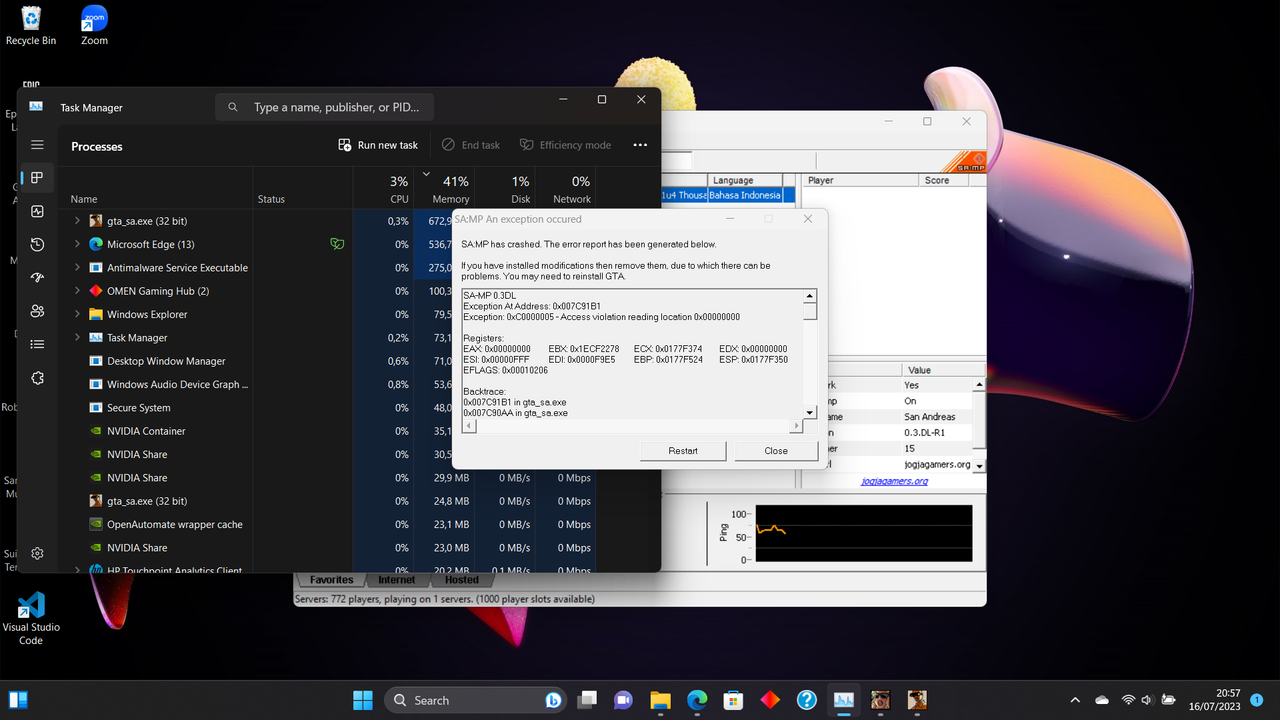Open Microsoft Store from taskbar
1280x720 pixels.
point(733,700)
